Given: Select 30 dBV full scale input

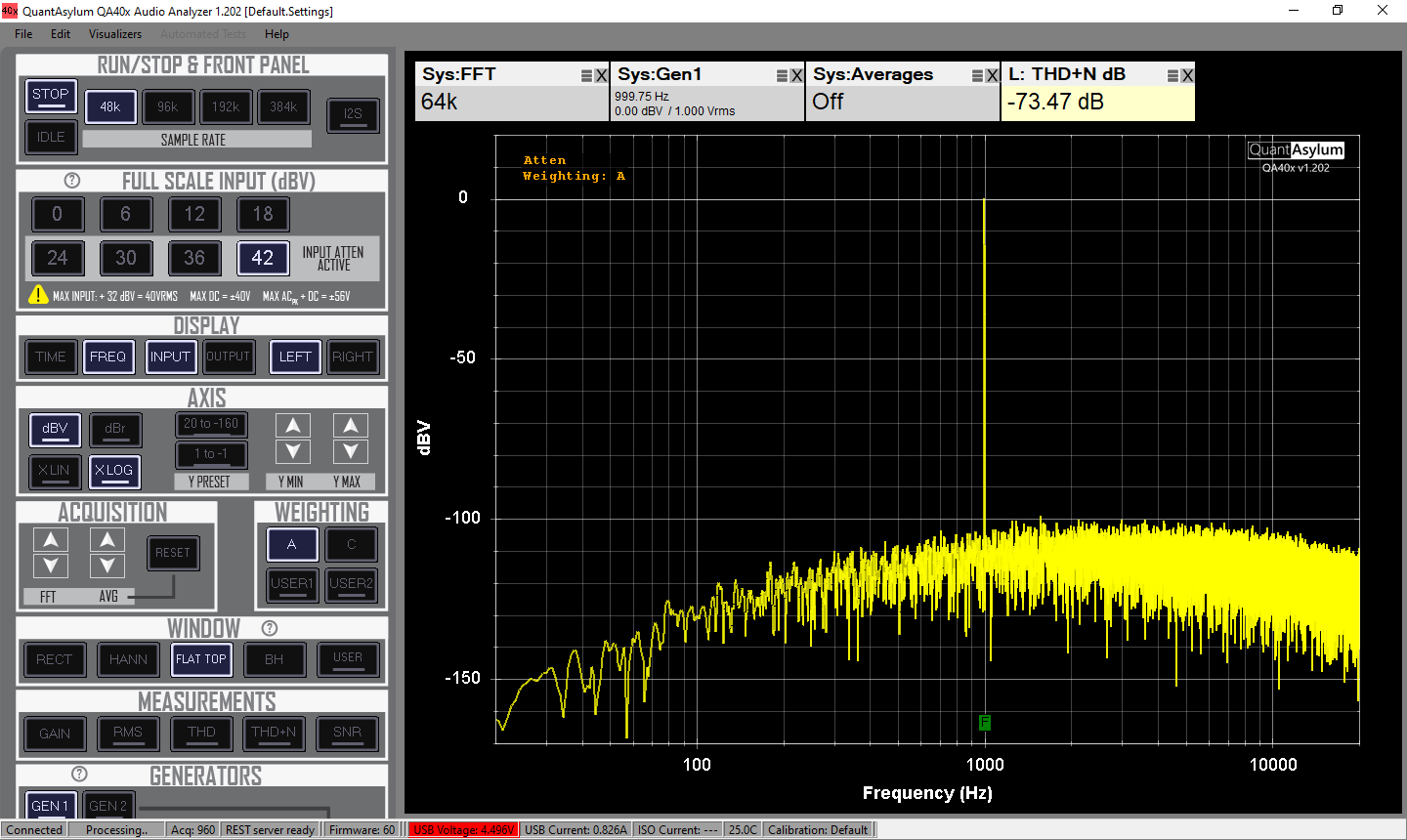Looking at the screenshot, I should [x=126, y=258].
